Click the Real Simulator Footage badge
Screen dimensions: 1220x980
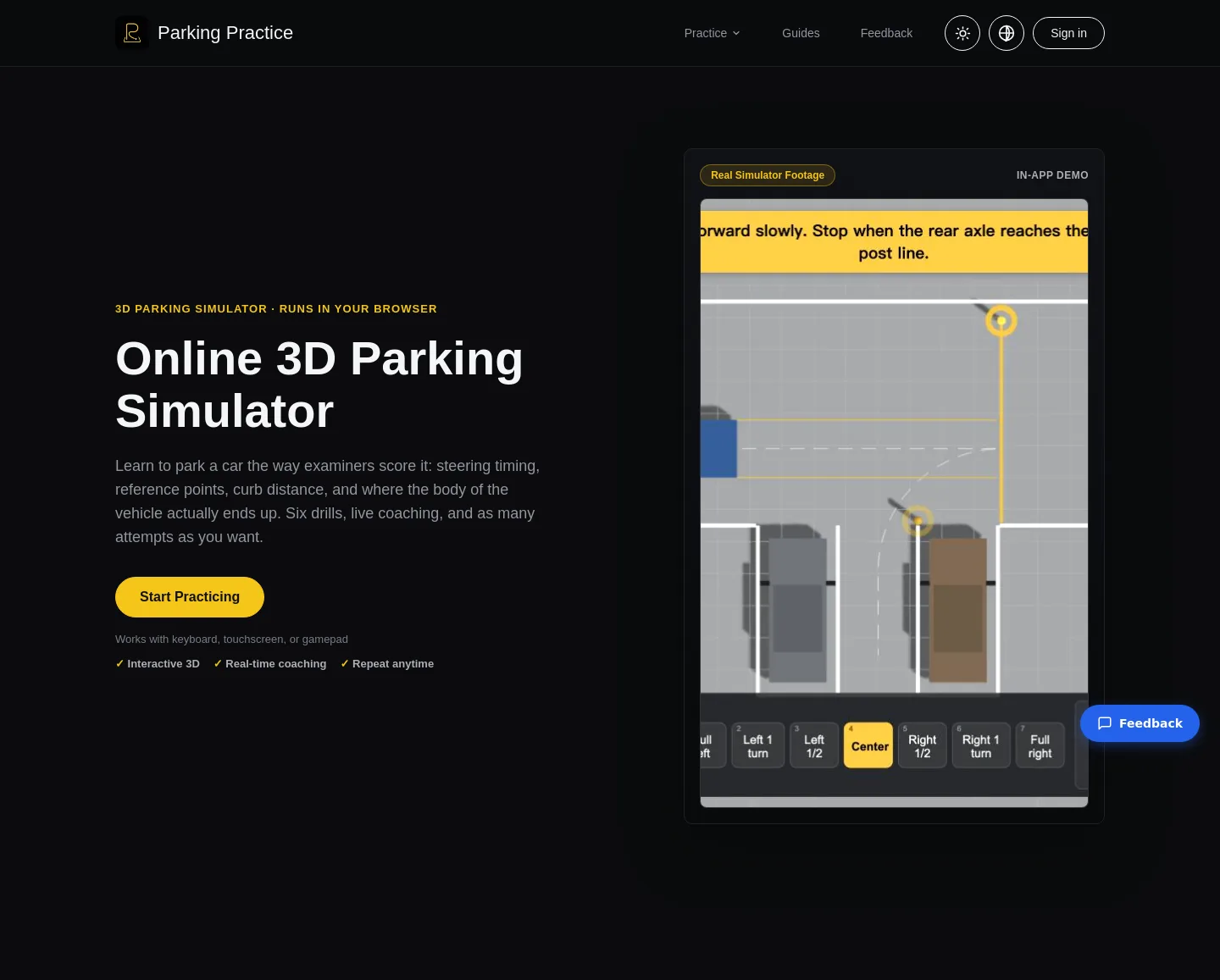pyautogui.click(x=768, y=175)
